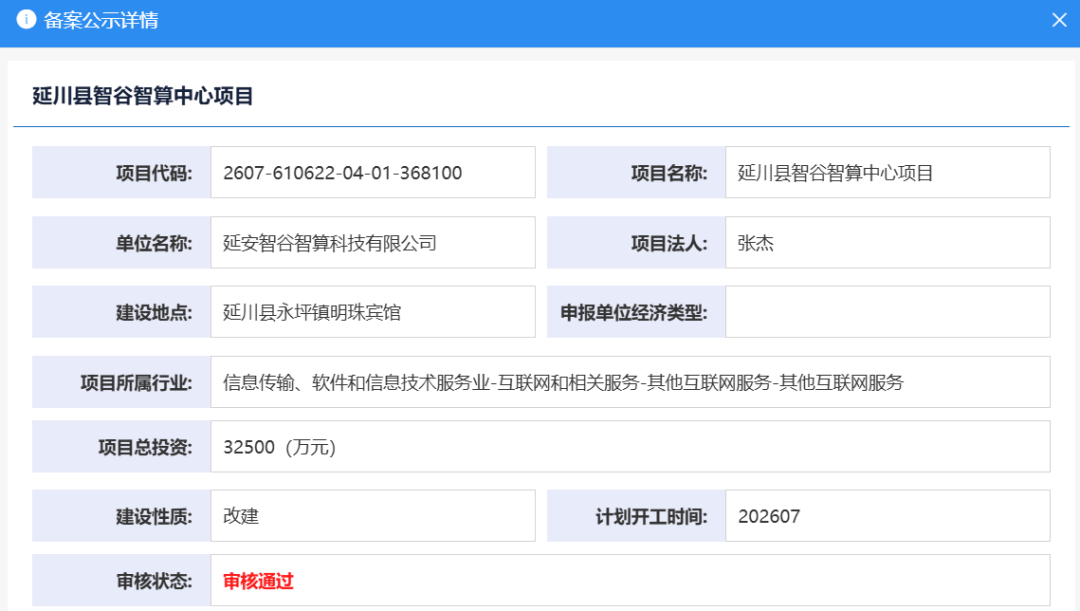
Task: Click the 延川县智谷智算中心项目 heading
Action: [x=143, y=96]
